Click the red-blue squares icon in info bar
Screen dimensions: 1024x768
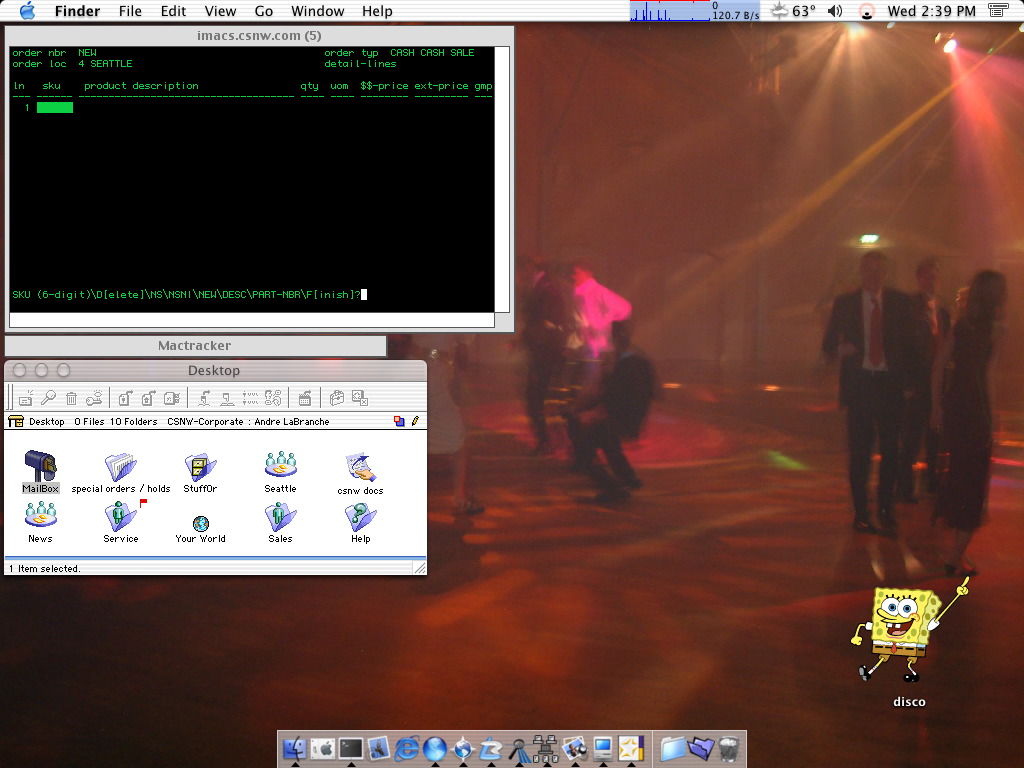click(400, 422)
